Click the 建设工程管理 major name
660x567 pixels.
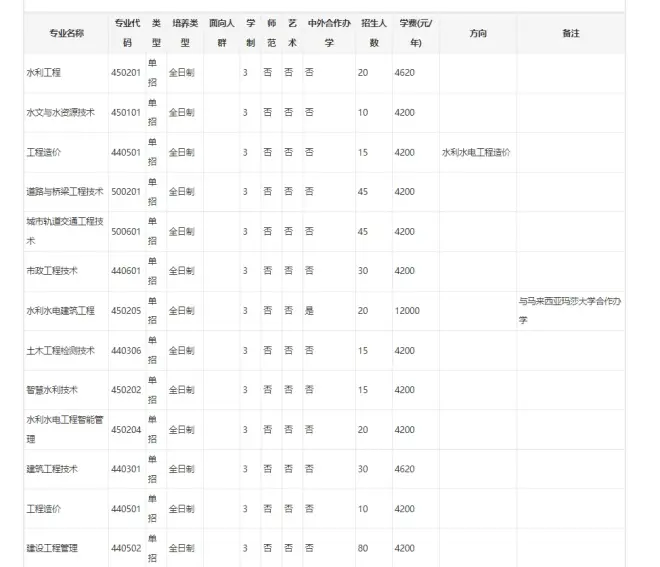coord(52,549)
